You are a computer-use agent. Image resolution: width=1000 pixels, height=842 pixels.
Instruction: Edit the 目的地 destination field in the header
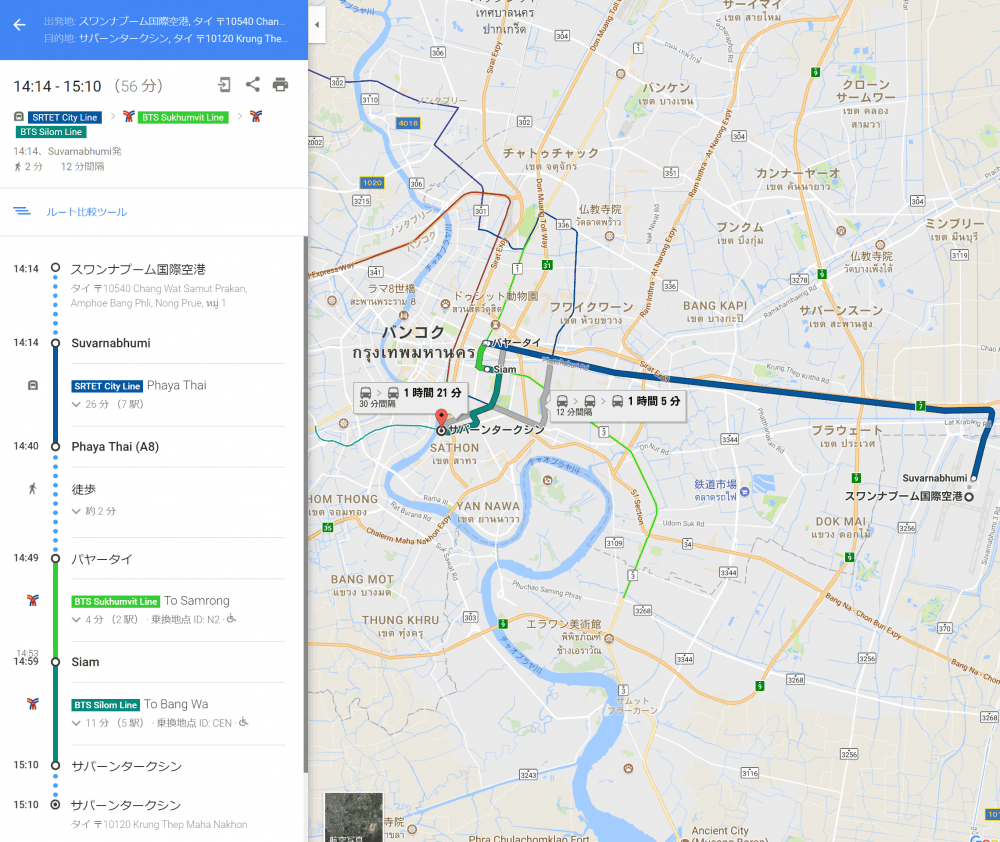[166, 38]
